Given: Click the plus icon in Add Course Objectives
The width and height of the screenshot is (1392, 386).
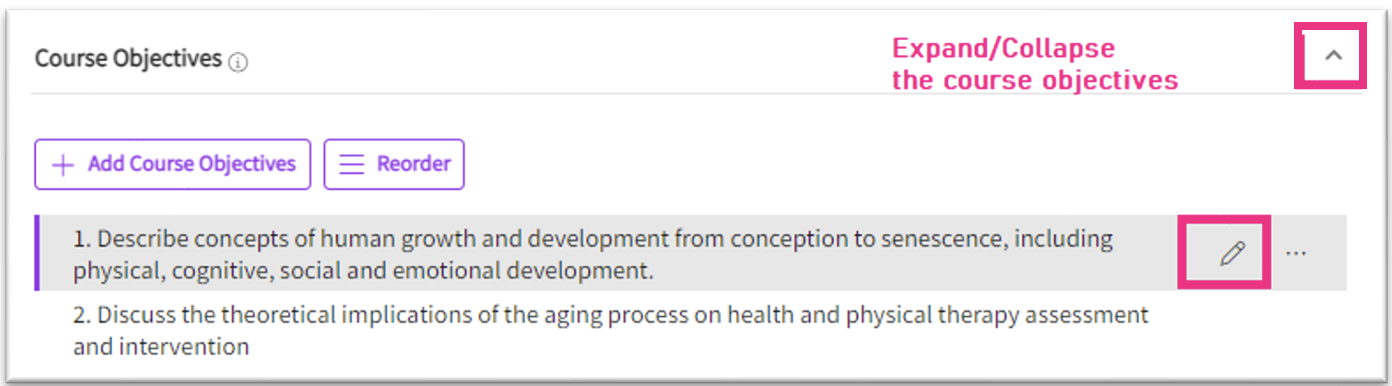Looking at the screenshot, I should click(x=62, y=165).
